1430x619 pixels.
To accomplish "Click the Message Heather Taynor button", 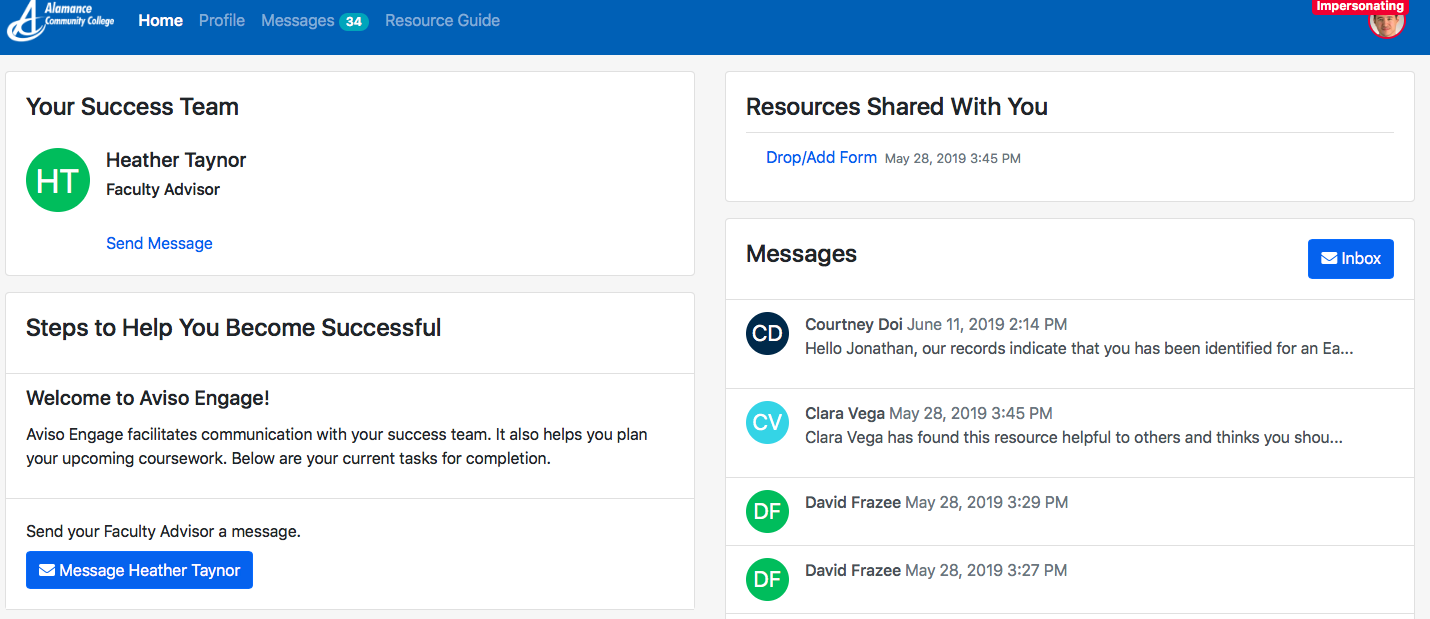I will (x=139, y=570).
